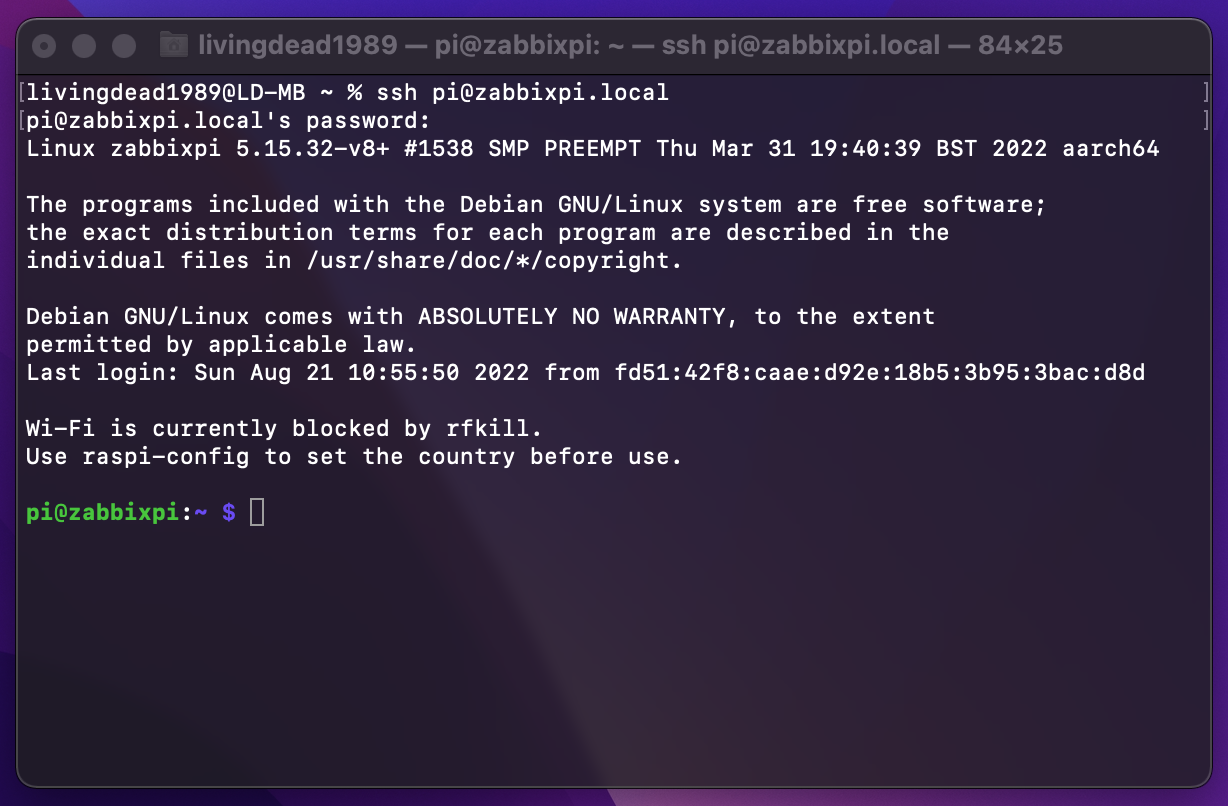Click the folder proxy icon in title bar

click(x=174, y=45)
